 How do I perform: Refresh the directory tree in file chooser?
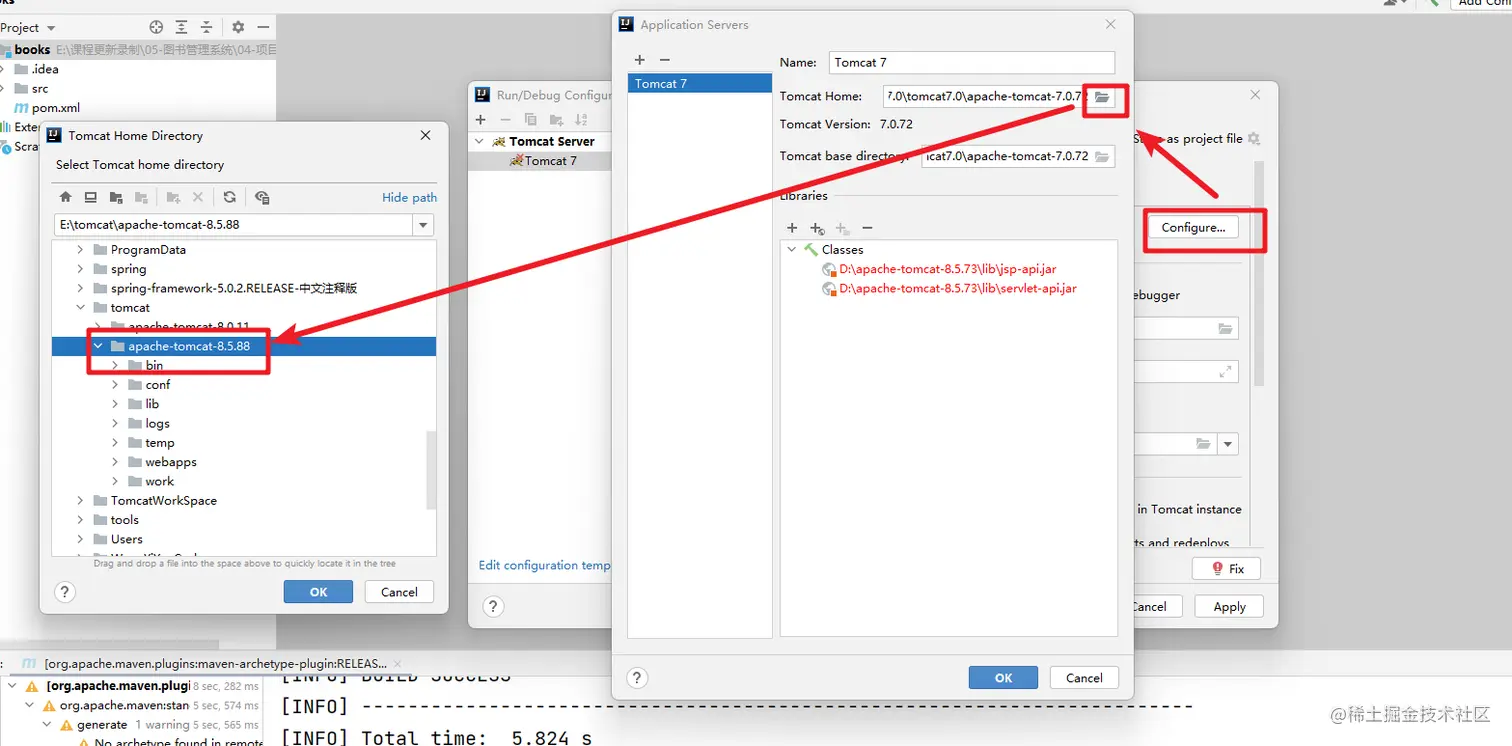point(230,197)
